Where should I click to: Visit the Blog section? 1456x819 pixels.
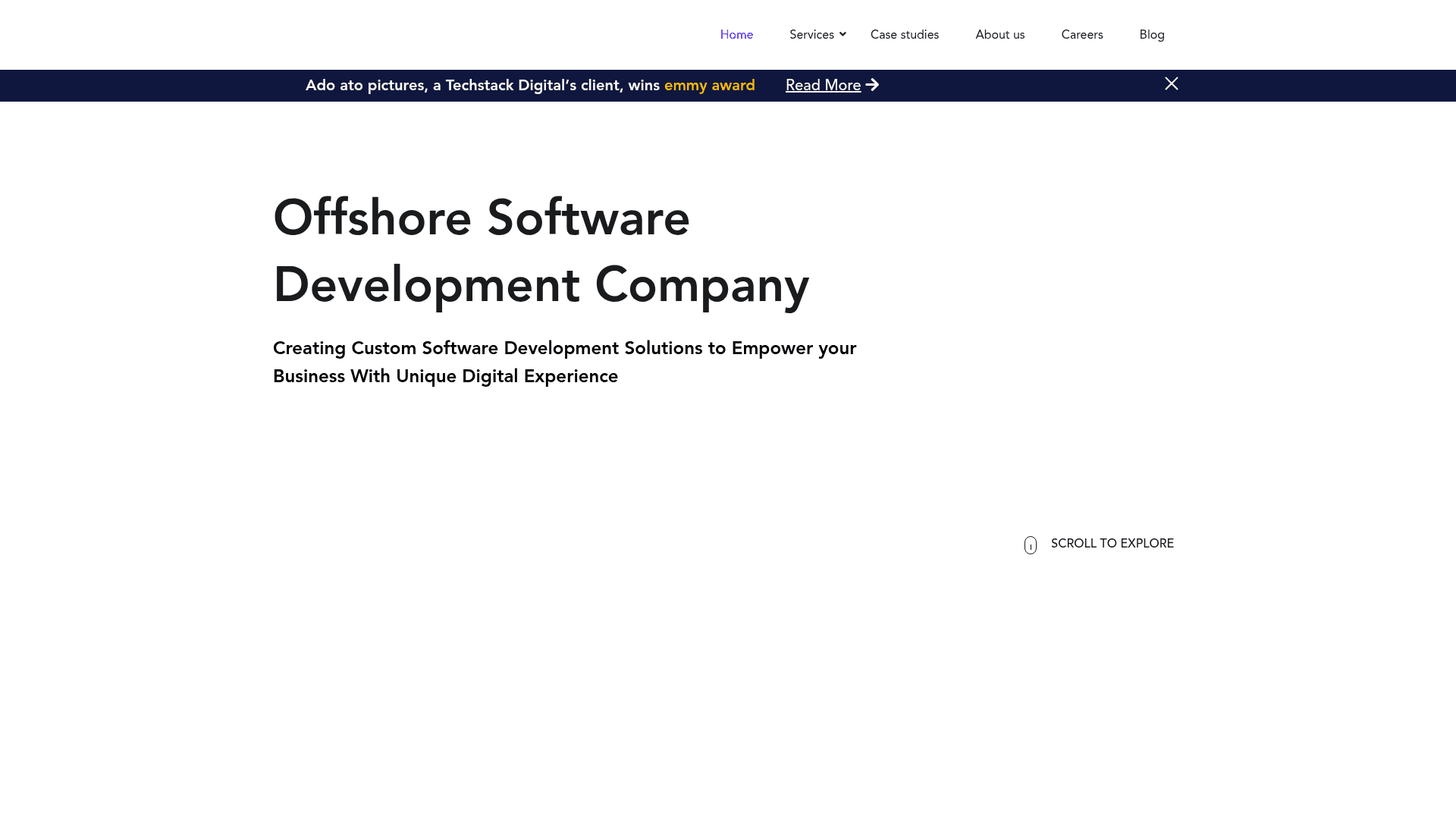[1151, 34]
